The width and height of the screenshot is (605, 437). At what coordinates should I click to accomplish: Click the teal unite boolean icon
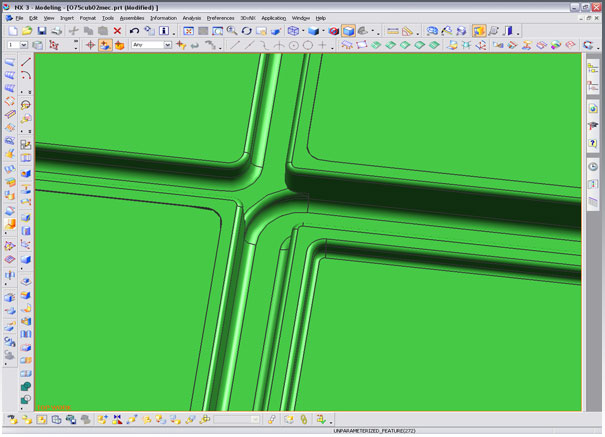click(x=26, y=386)
